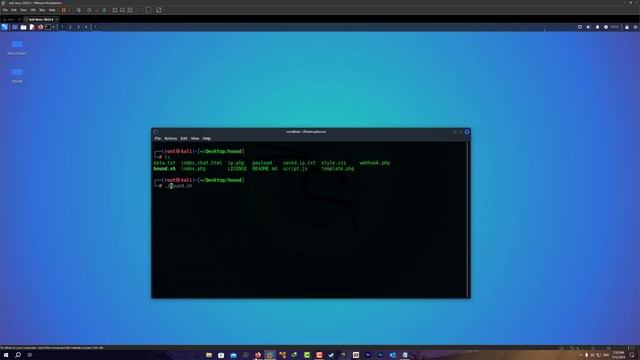Open the Windows Task View button
This screenshot has width=640, height=360.
pos(29,355)
